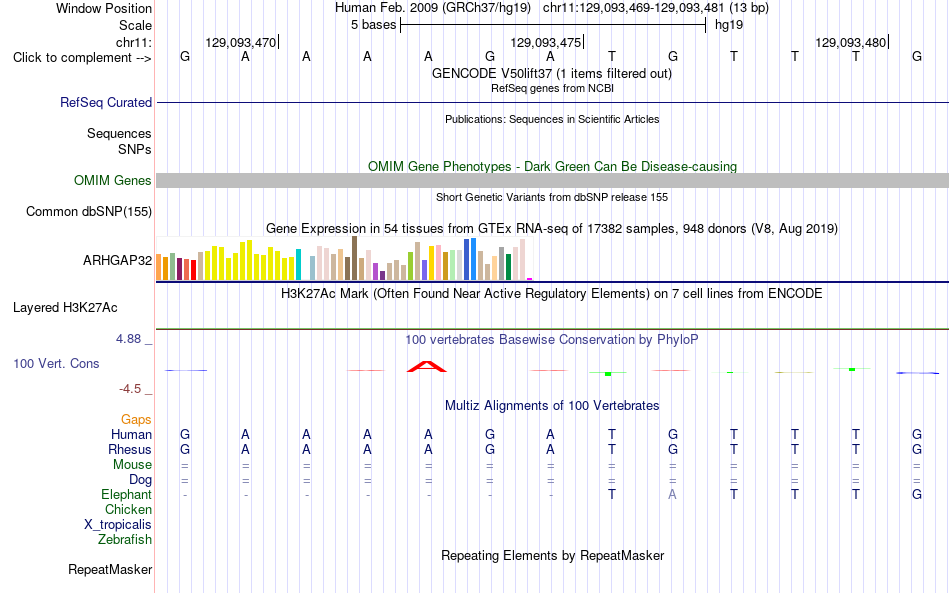950x593 pixels.
Task: Select the Zebrafish species row label
Action: 125,539
